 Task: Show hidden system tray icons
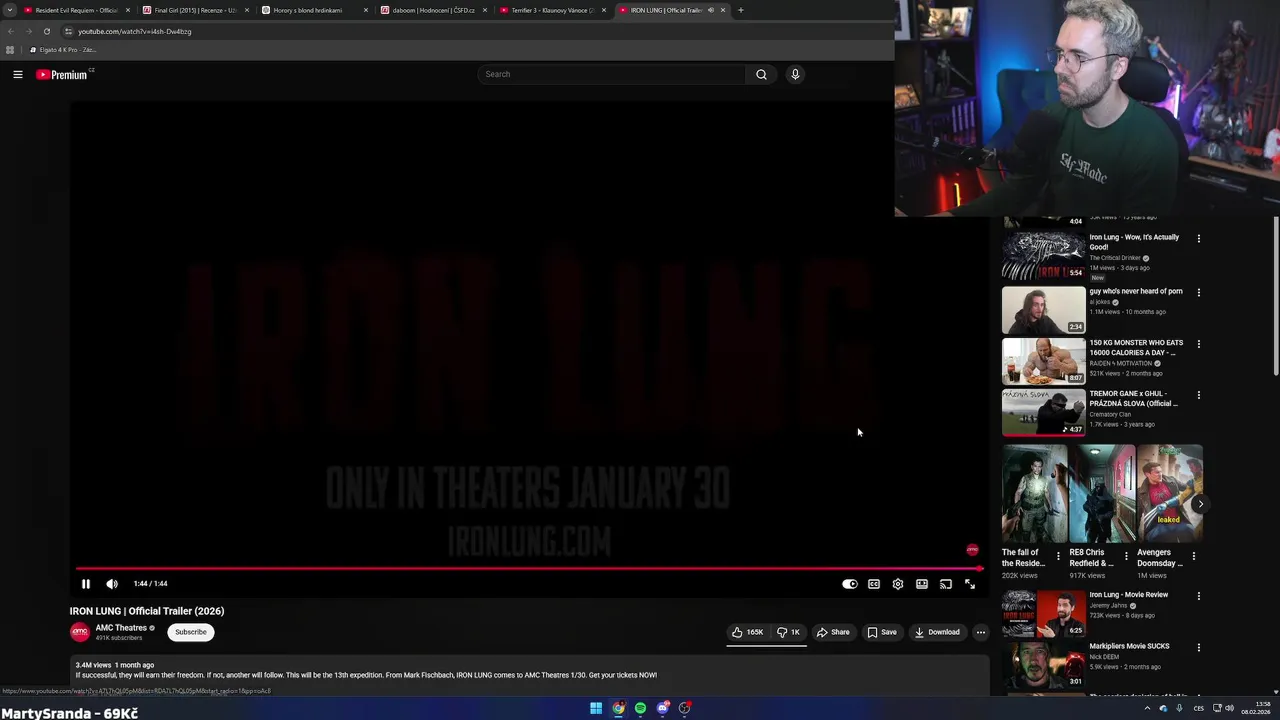[x=1147, y=708]
